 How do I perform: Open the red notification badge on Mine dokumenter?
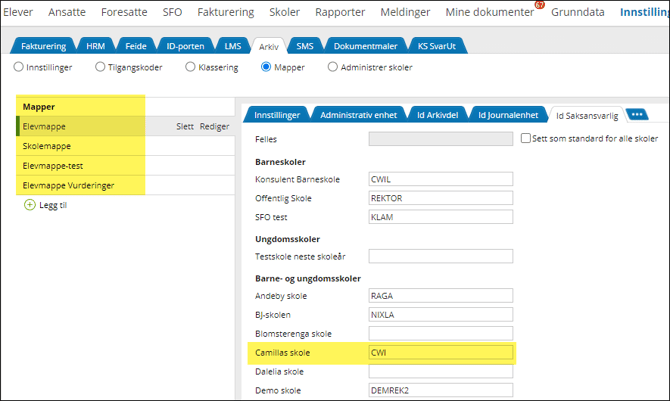(x=539, y=5)
